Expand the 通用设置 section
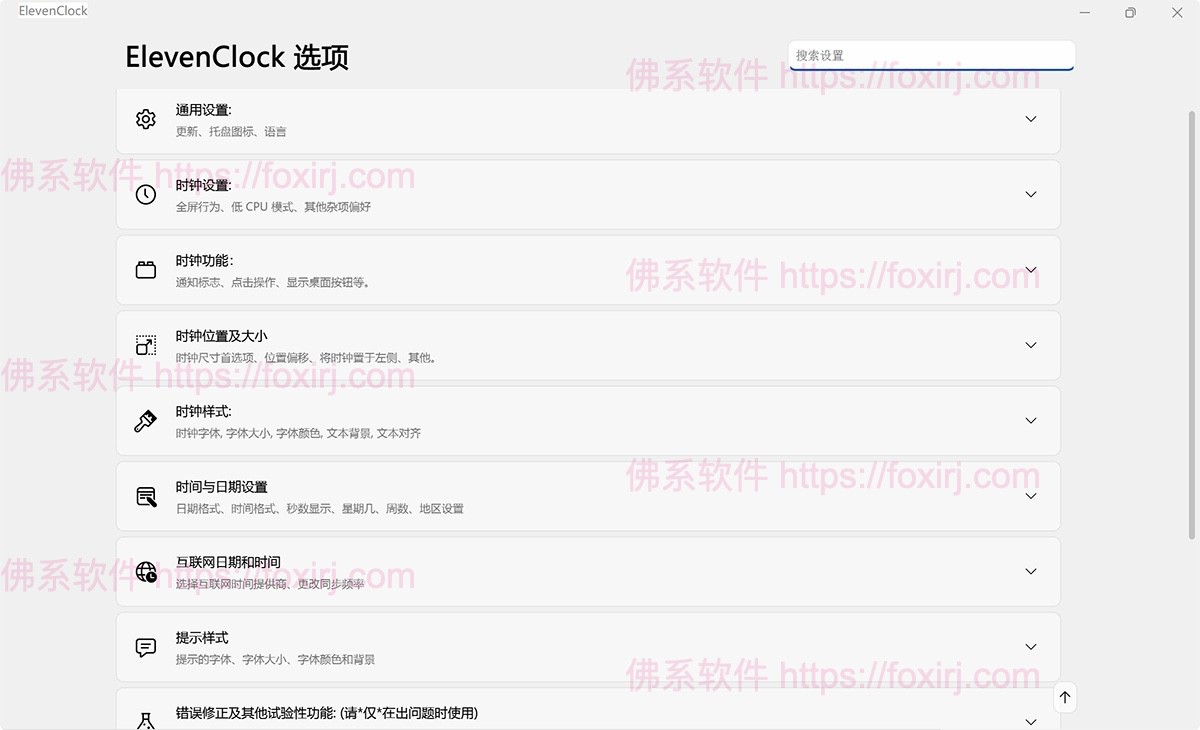Viewport: 1200px width, 730px height. [x=1031, y=119]
